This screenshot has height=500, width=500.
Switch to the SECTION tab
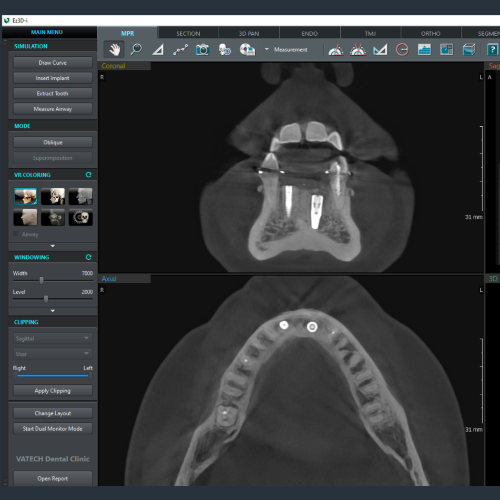coord(188,33)
